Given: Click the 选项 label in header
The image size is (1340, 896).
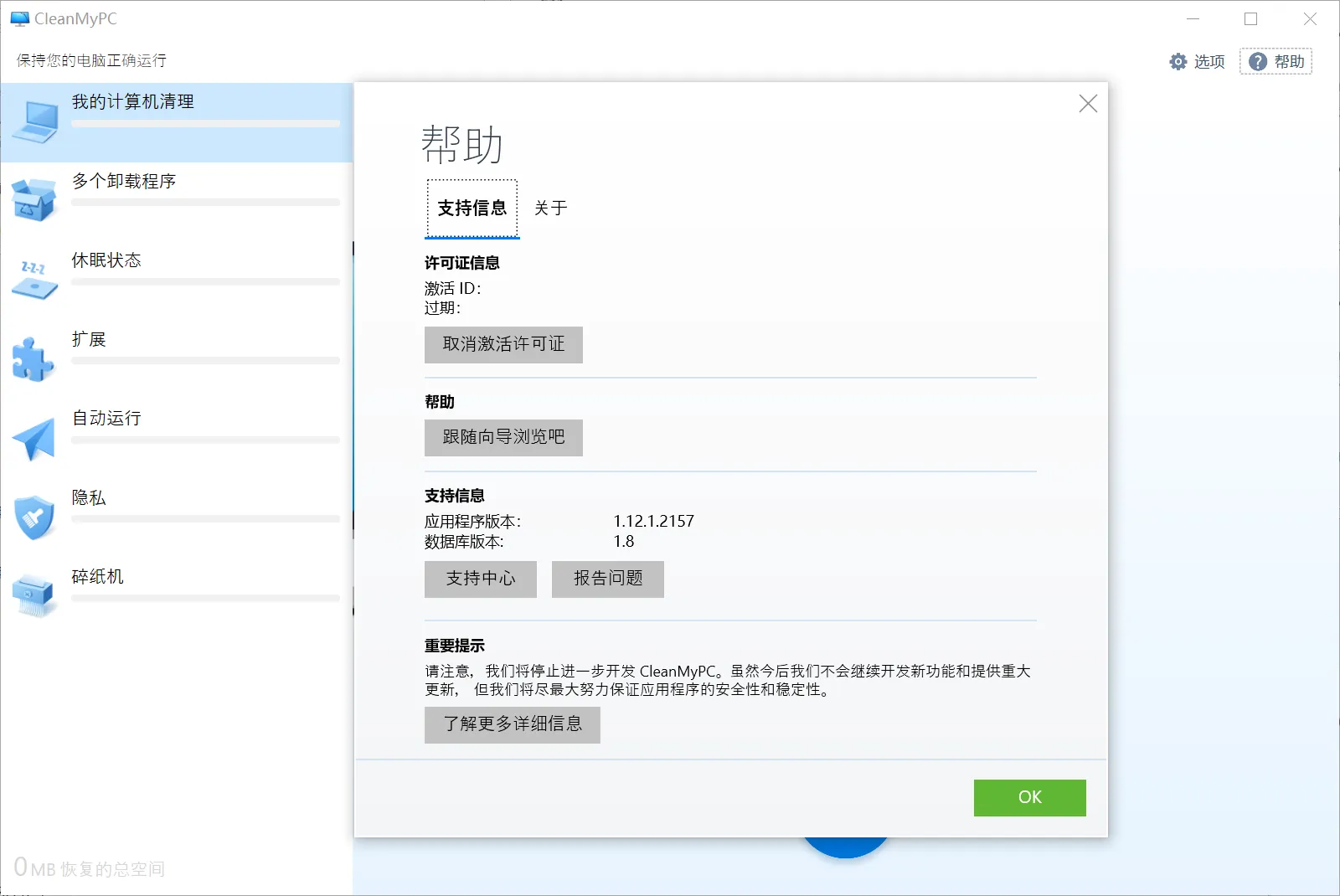Looking at the screenshot, I should [1209, 61].
